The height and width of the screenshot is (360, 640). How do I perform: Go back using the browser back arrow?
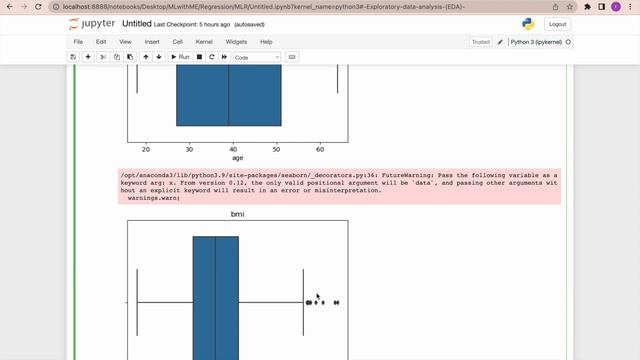pos(10,7)
